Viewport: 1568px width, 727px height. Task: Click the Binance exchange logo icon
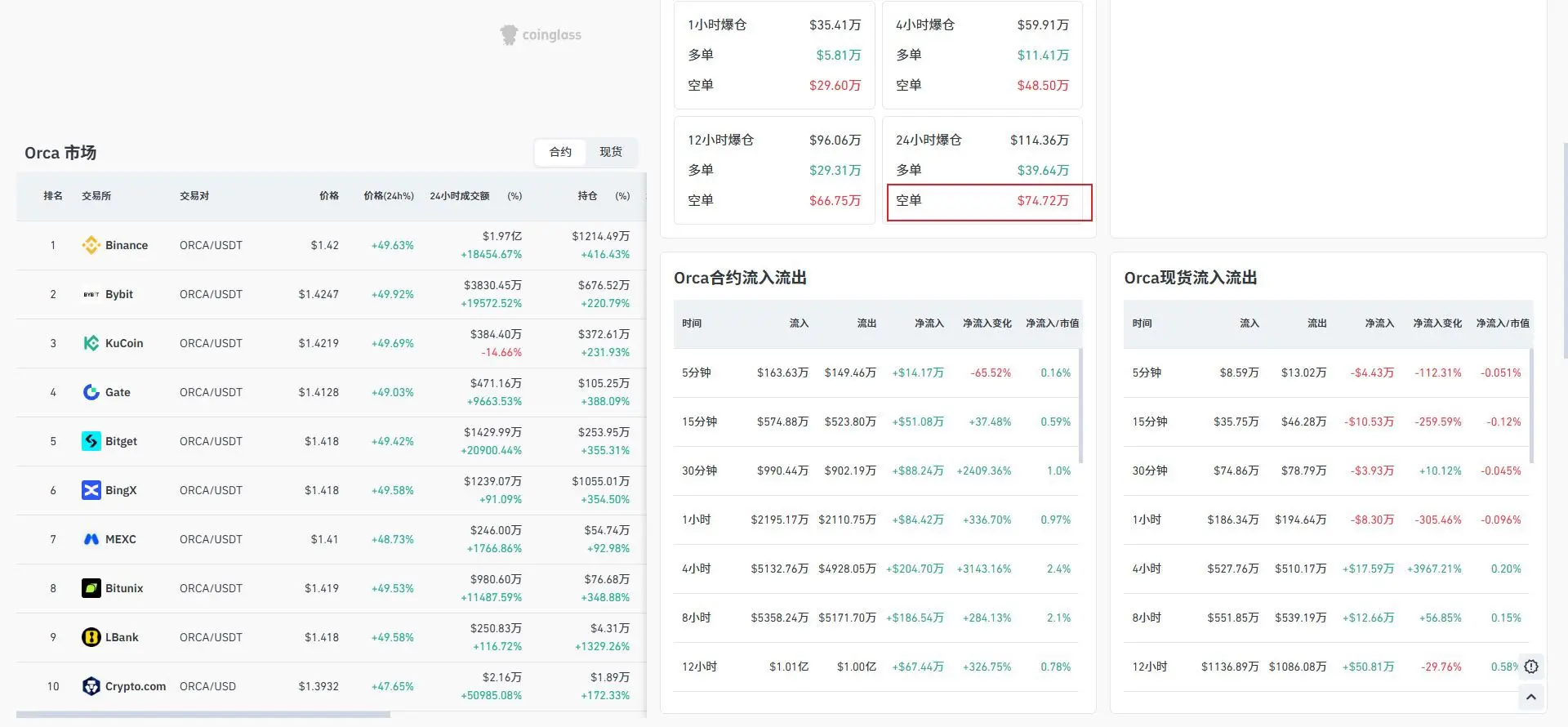91,245
